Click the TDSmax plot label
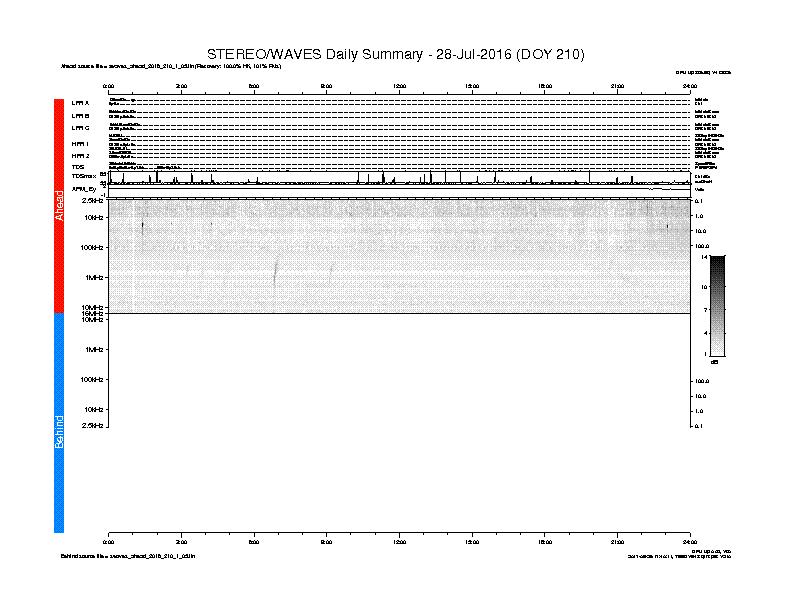792x612 pixels. pyautogui.click(x=84, y=176)
